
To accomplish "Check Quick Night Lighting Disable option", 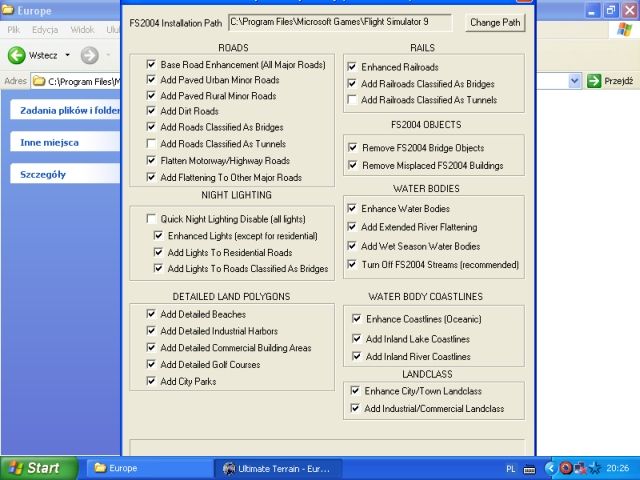I will click(x=152, y=219).
